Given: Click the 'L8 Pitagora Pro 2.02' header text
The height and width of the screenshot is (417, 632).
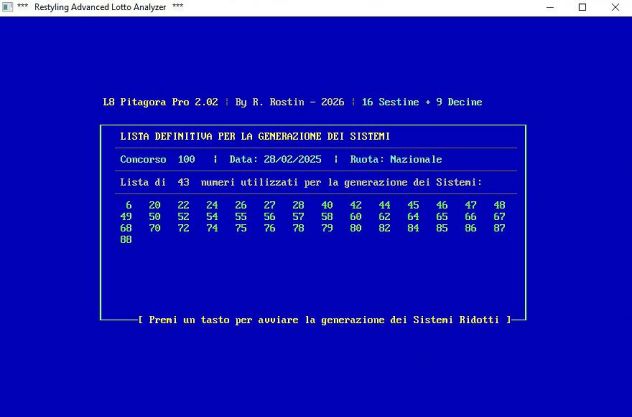Looking at the screenshot, I should click(x=160, y=102).
